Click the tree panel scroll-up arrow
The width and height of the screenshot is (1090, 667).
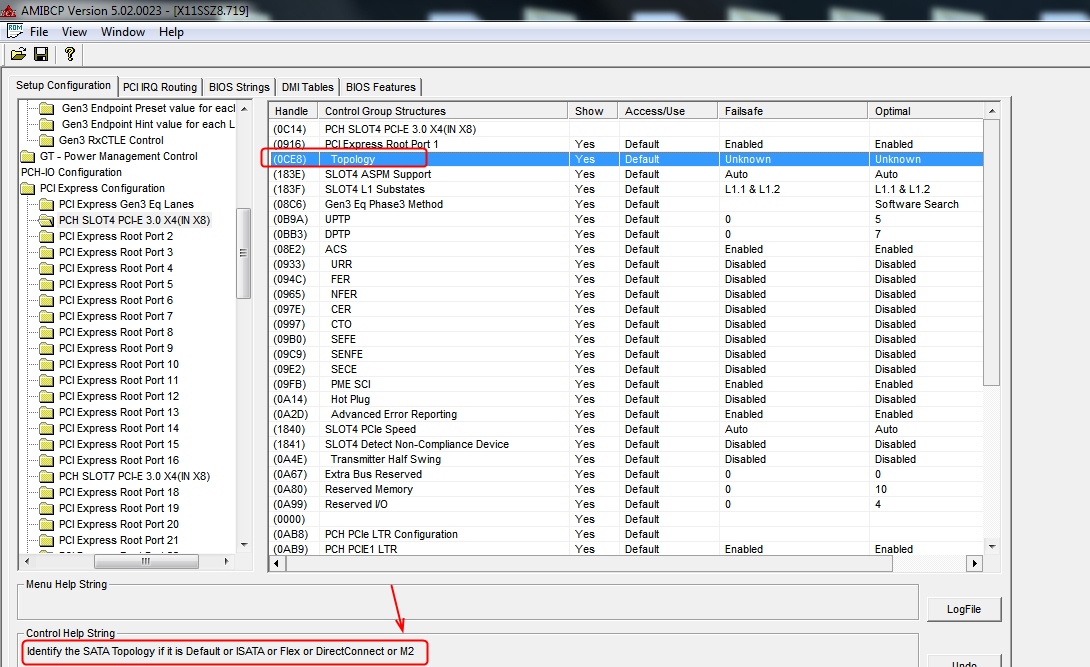tap(244, 109)
